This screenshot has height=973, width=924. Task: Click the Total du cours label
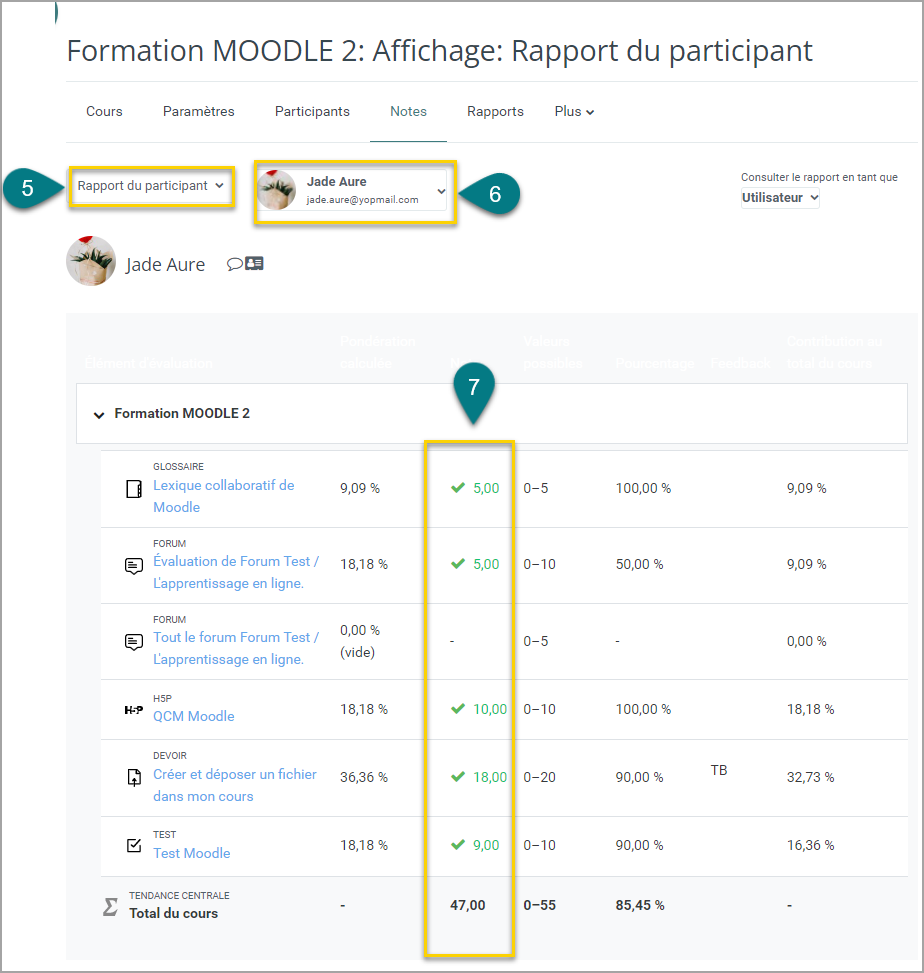(x=174, y=913)
